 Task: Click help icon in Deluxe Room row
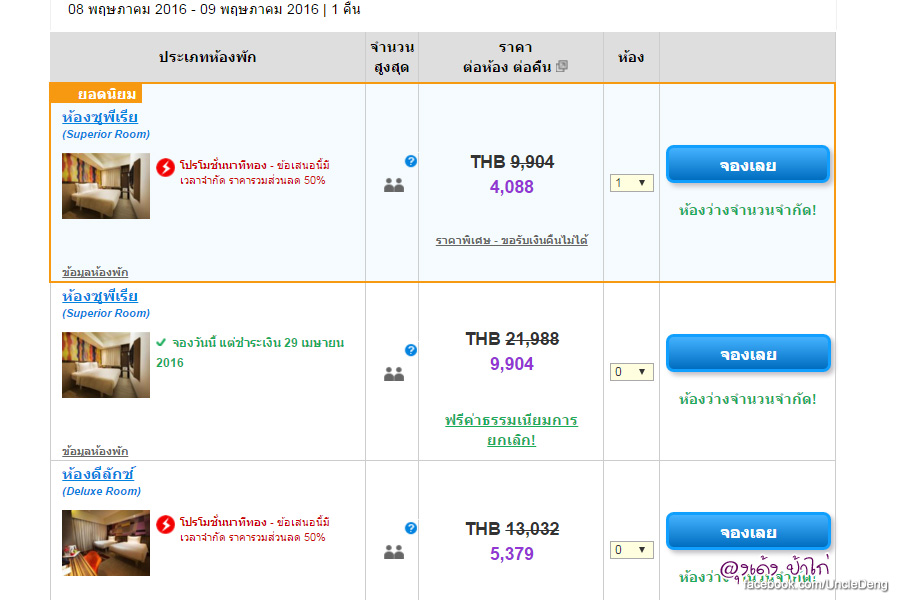(x=411, y=528)
